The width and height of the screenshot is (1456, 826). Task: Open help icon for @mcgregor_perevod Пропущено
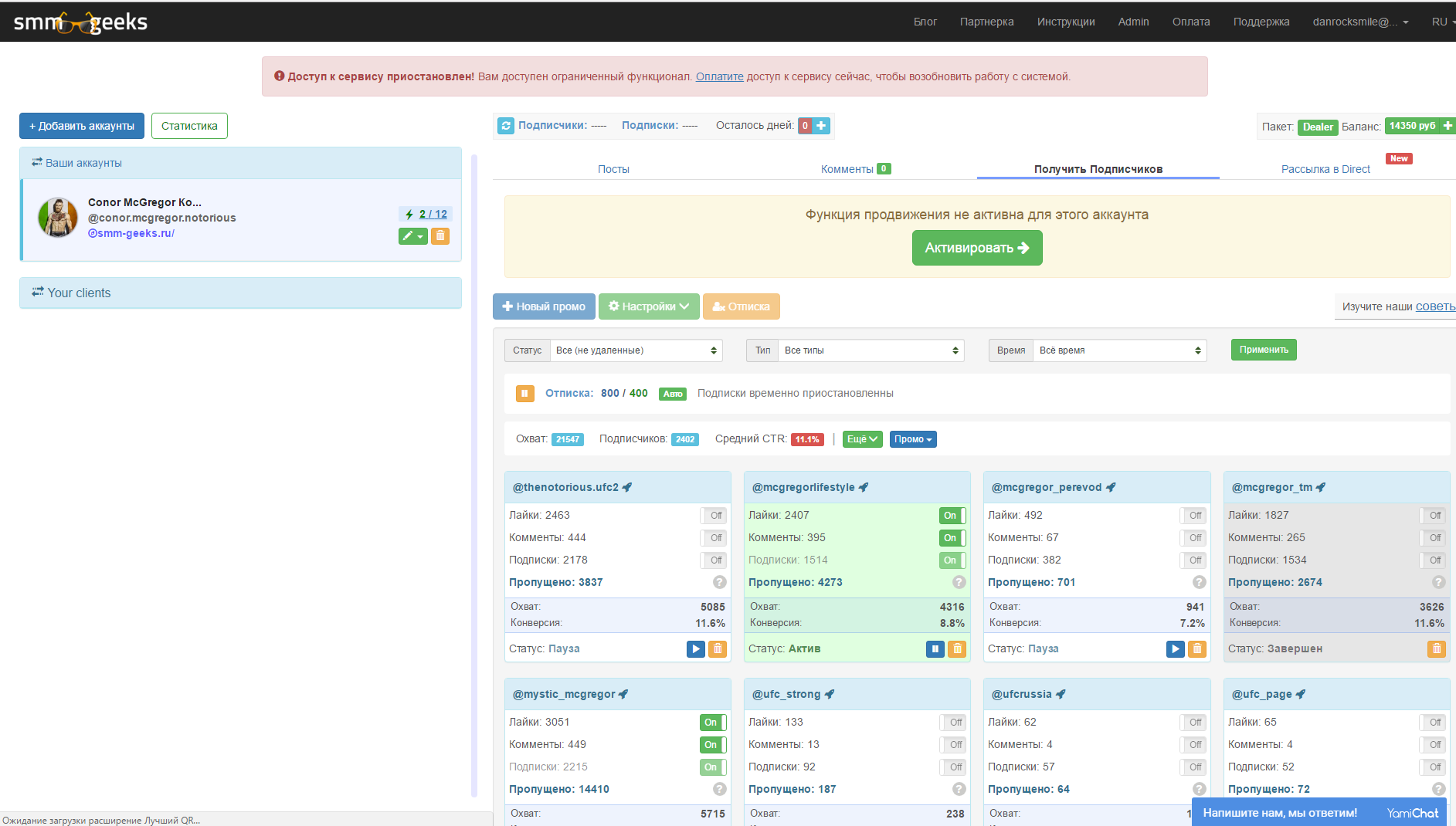pyautogui.click(x=1200, y=582)
